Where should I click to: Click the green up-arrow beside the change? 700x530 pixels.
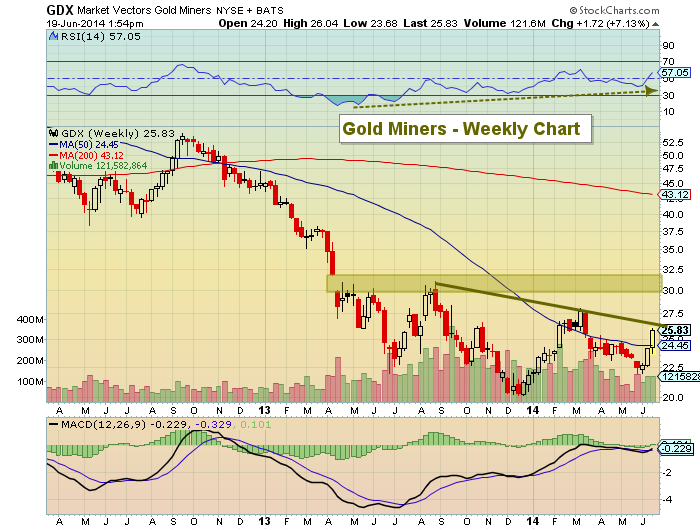[655, 24]
